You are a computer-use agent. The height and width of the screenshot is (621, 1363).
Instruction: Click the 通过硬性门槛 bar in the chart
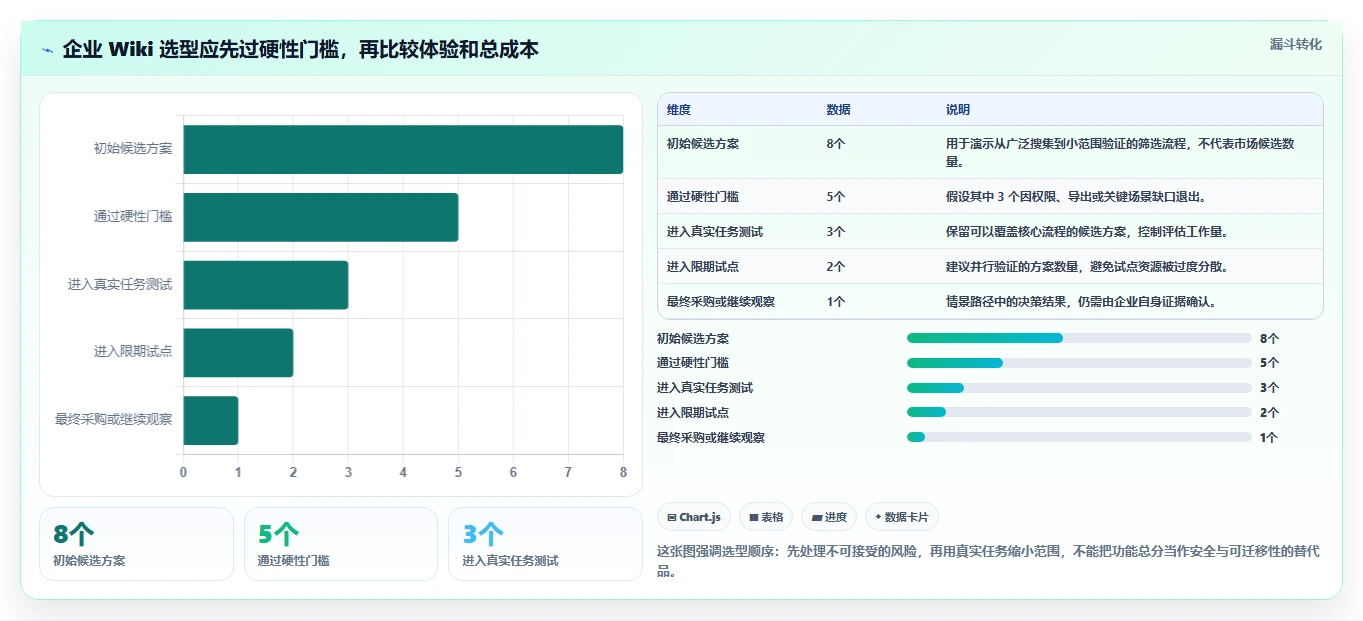coord(321,217)
